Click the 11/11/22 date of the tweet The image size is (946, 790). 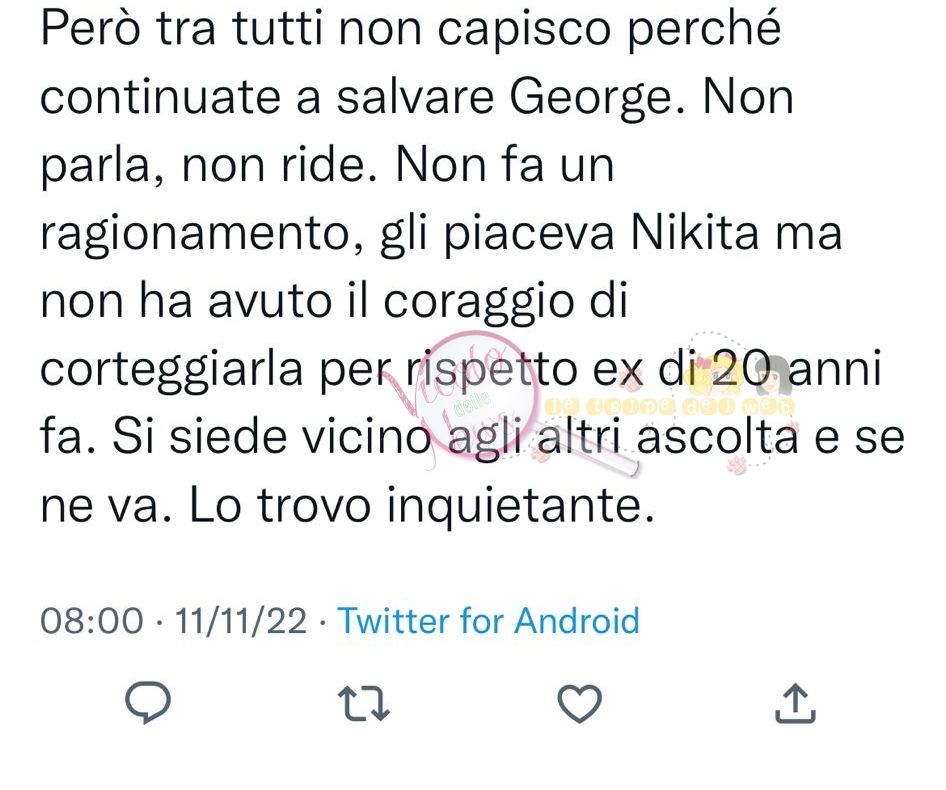[241, 620]
